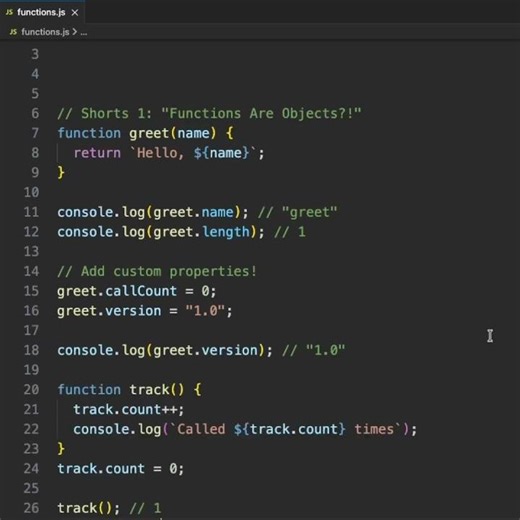The image size is (520, 520).
Task: Click the 'Called' template string on line 22
Action: [201, 429]
